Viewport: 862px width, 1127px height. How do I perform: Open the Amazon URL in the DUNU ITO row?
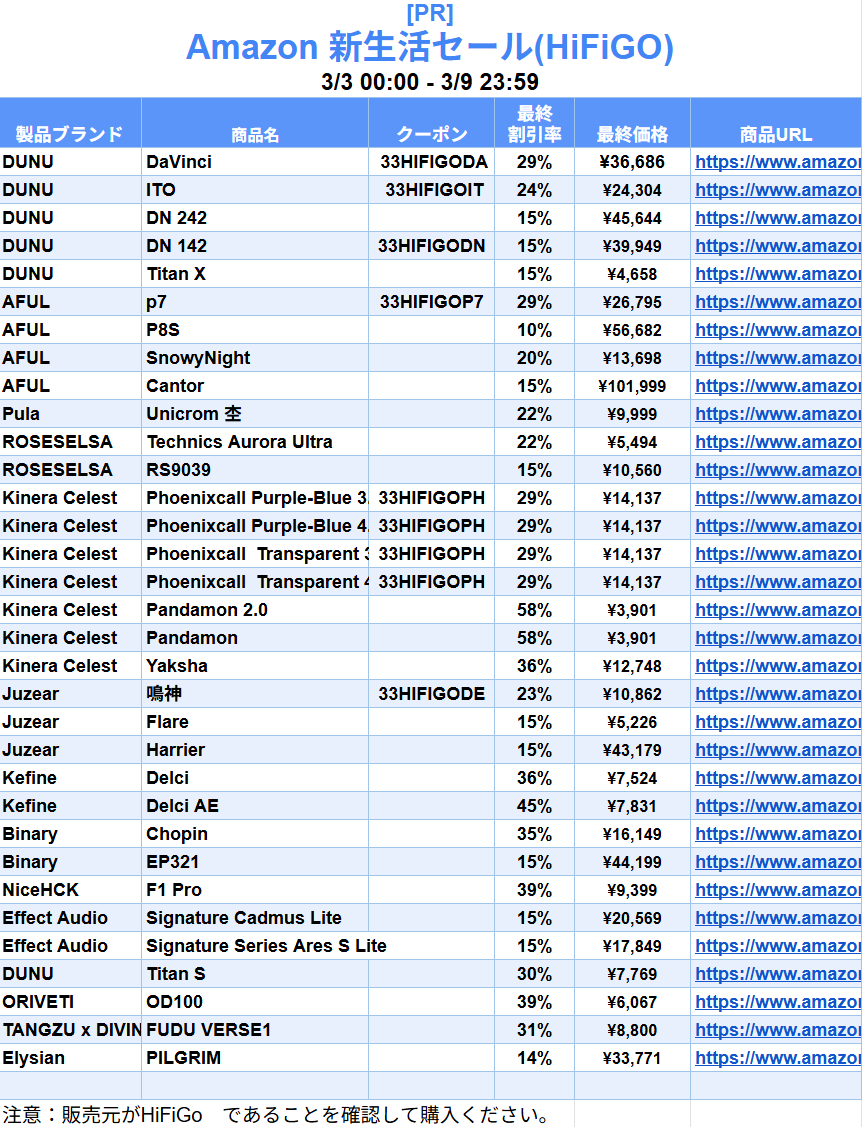point(777,190)
